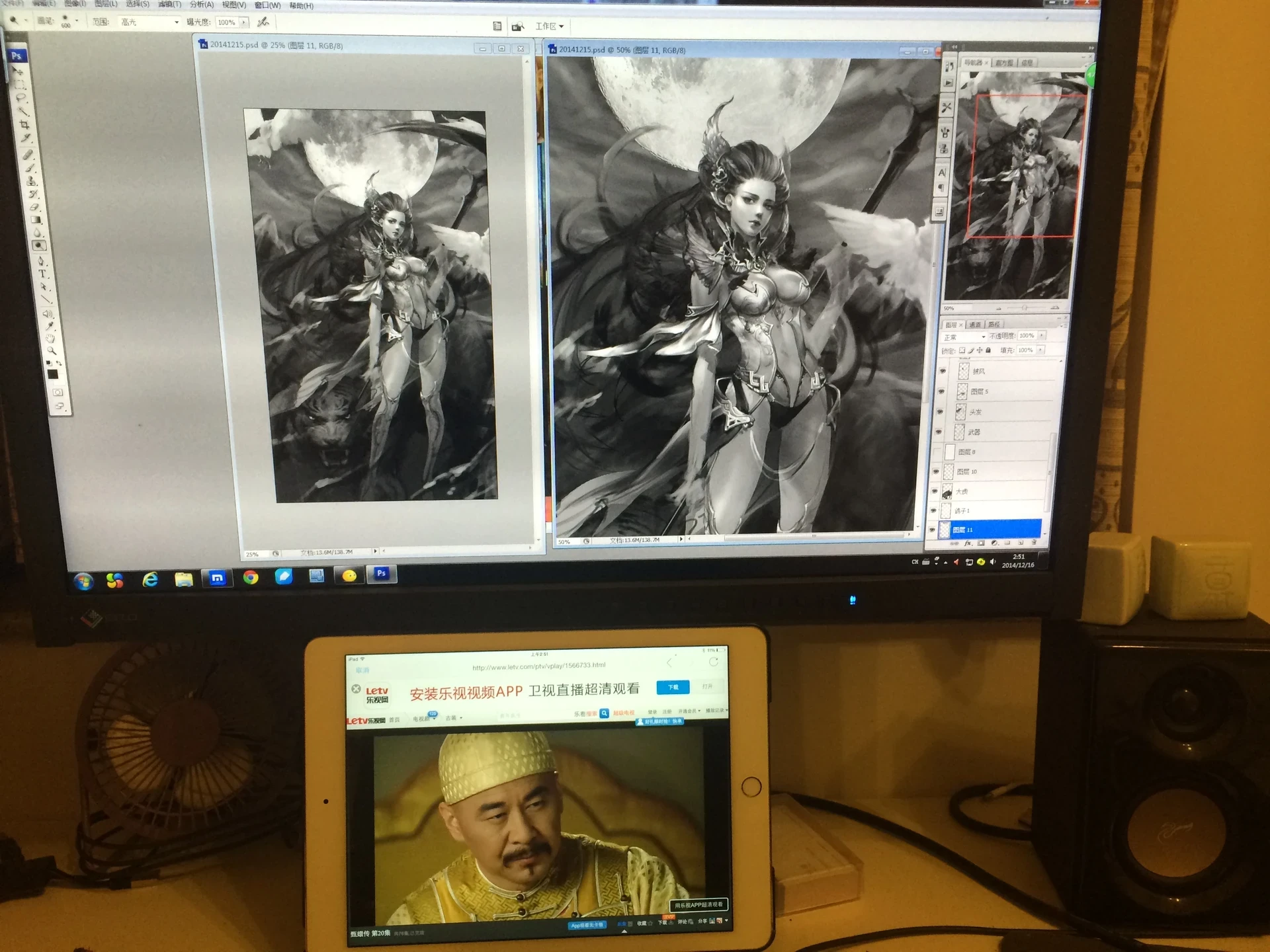This screenshot has height=952, width=1270.
Task: Select the Hand tool
Action: 50,338
